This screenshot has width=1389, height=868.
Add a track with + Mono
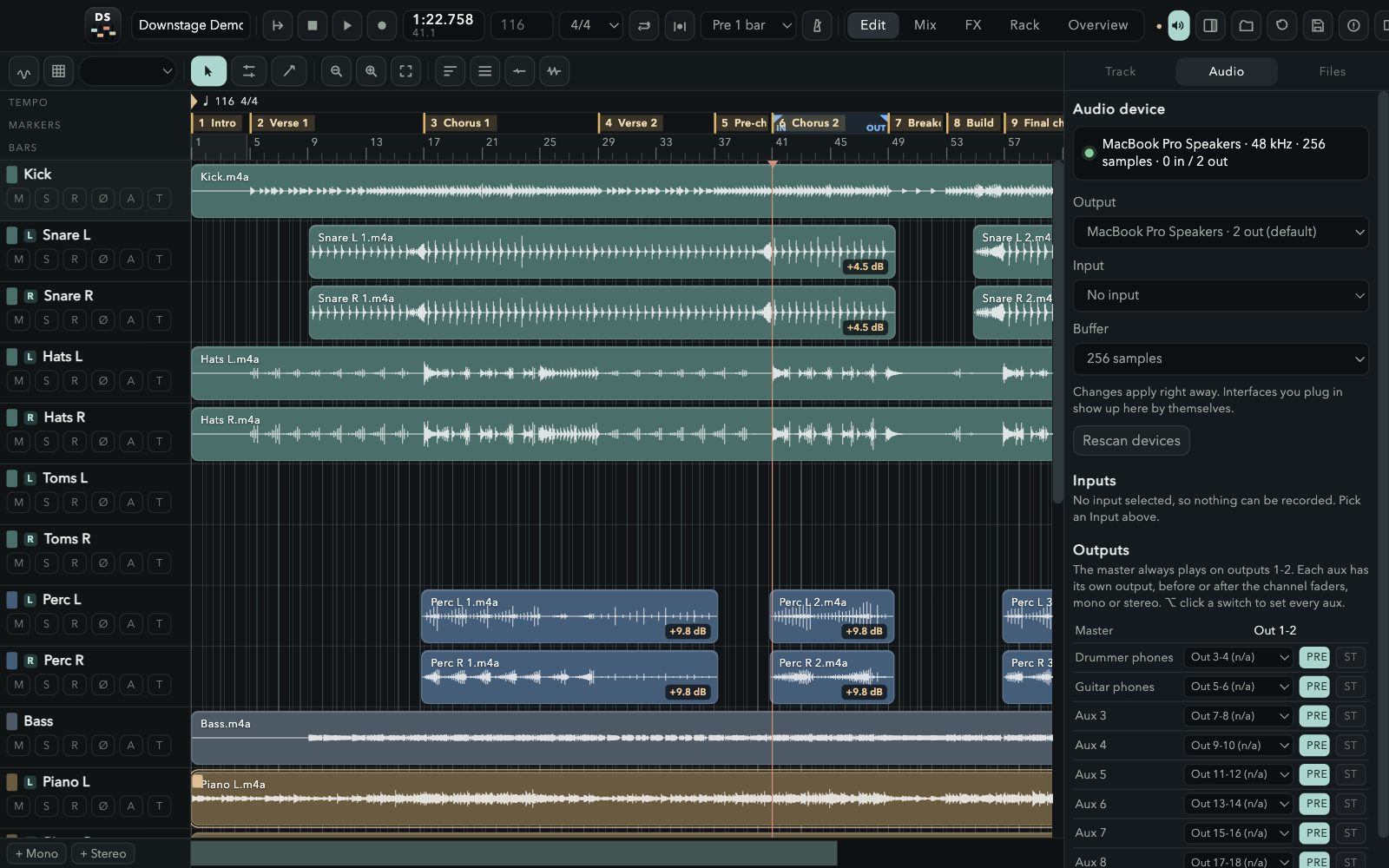click(36, 853)
